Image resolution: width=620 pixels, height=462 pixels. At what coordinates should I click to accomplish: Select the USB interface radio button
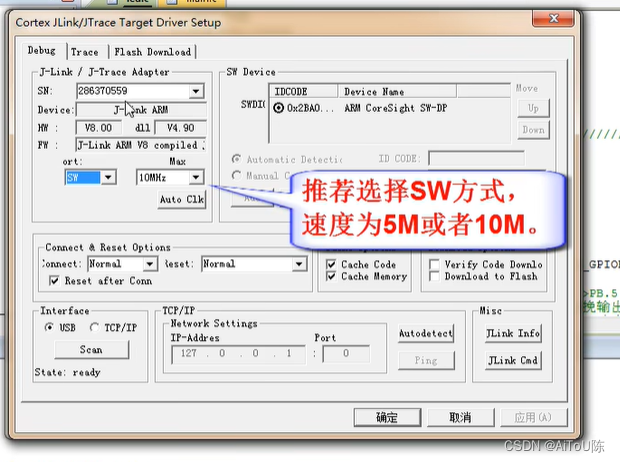(x=49, y=327)
